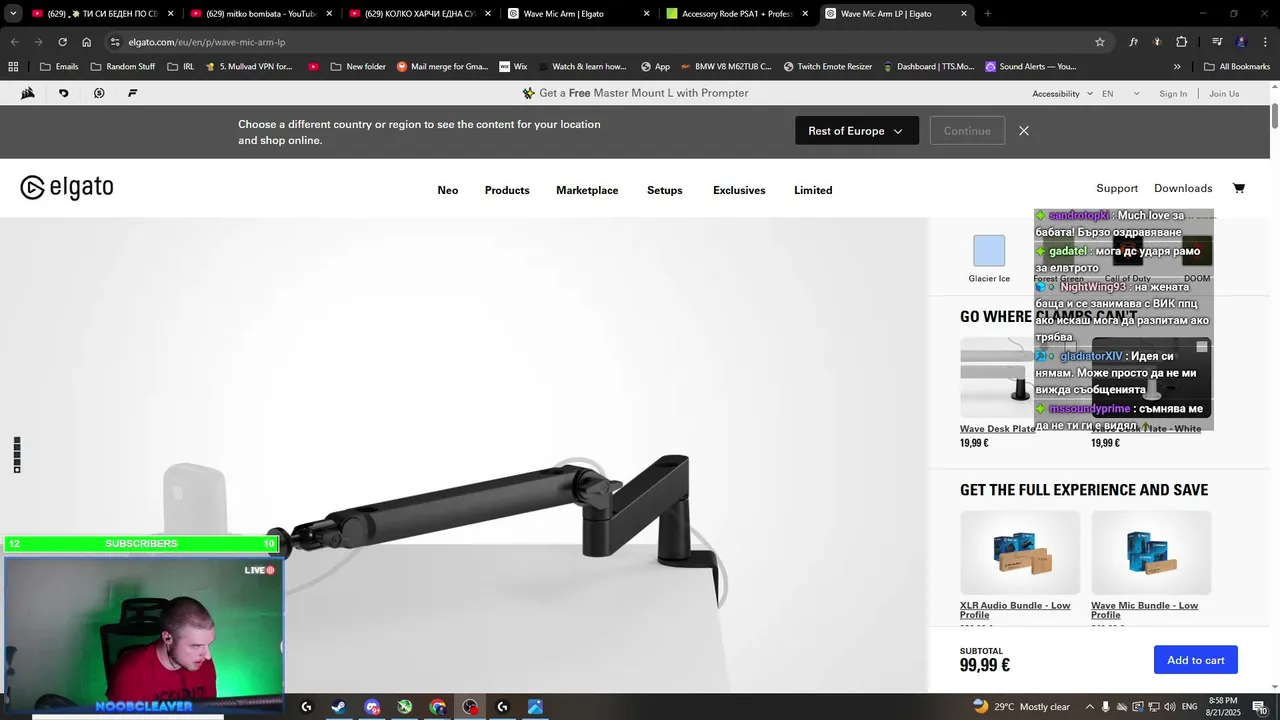Open the XLR Audio Bundle product thumbnail

pos(1020,553)
